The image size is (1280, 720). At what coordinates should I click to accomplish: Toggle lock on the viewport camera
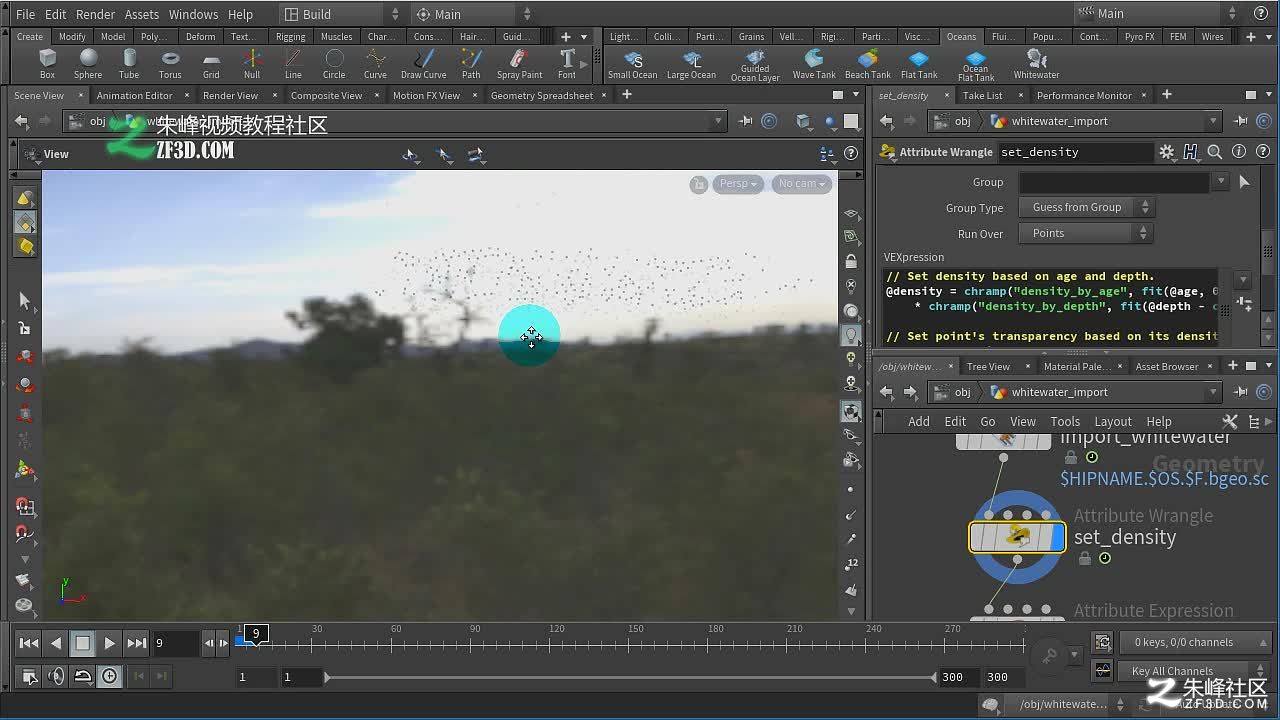coord(699,184)
